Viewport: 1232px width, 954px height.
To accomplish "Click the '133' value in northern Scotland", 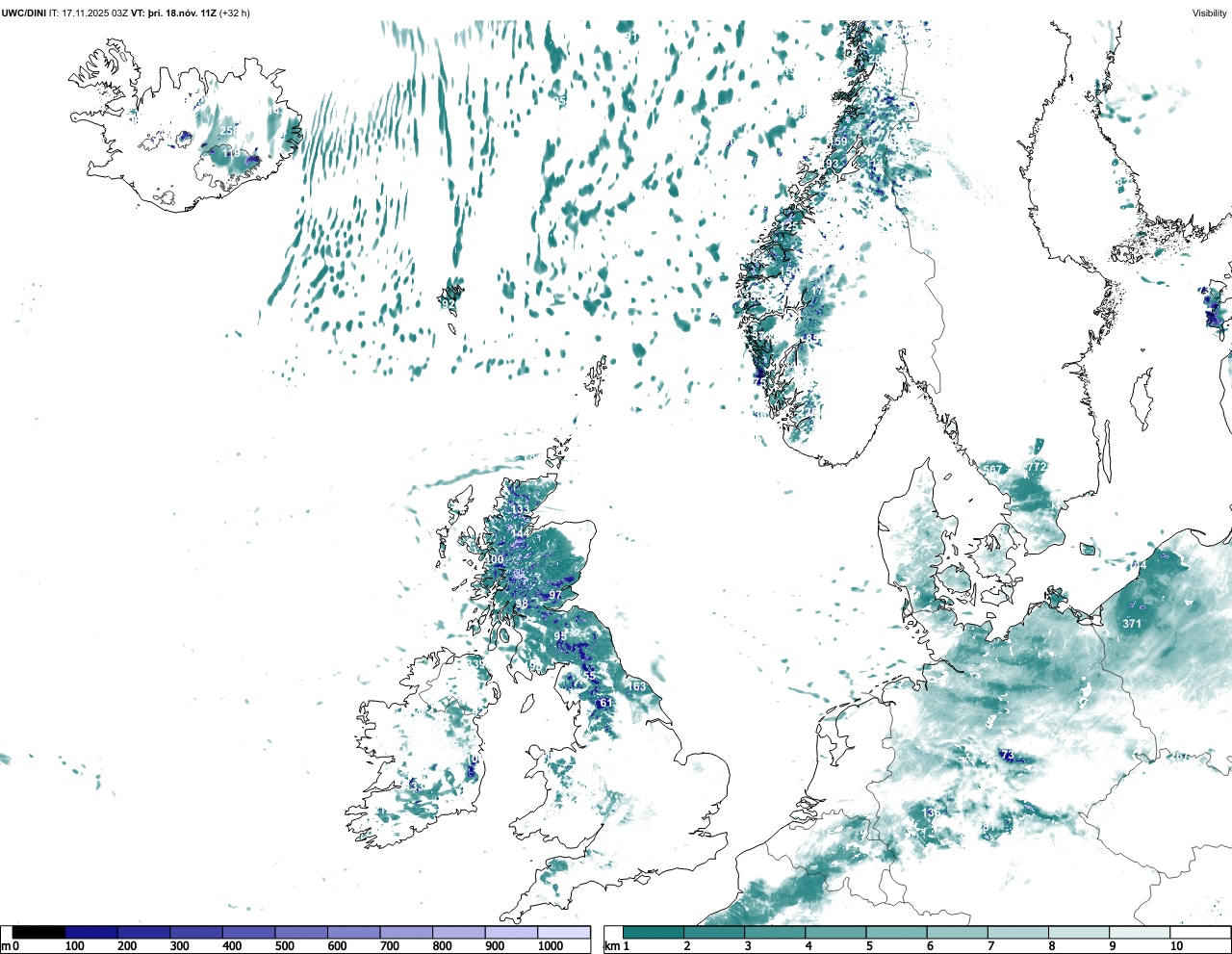I will pyautogui.click(x=520, y=509).
